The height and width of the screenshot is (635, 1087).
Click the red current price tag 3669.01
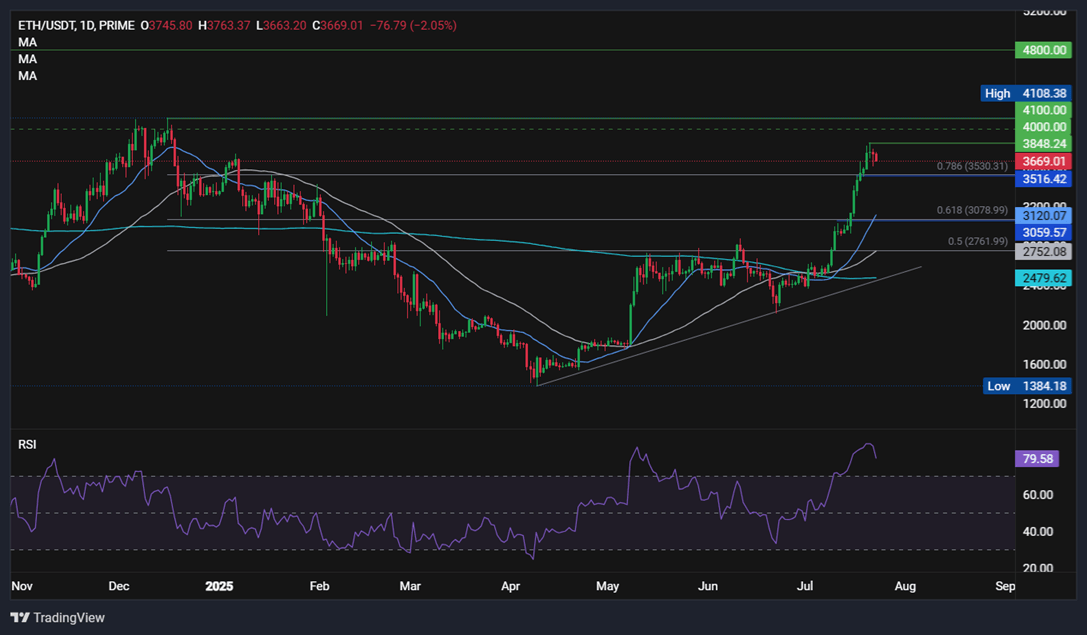[x=1044, y=160]
